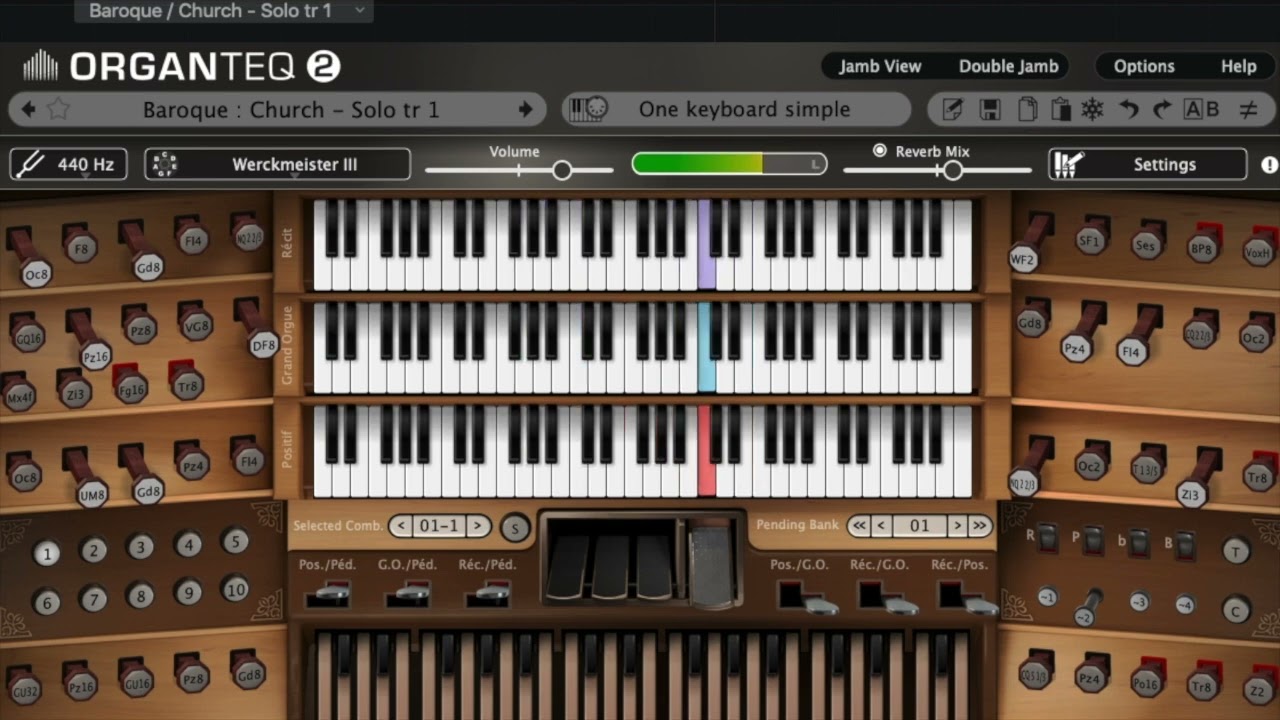Click the Organteq pipes logo
The width and height of the screenshot is (1280, 720).
(x=41, y=67)
